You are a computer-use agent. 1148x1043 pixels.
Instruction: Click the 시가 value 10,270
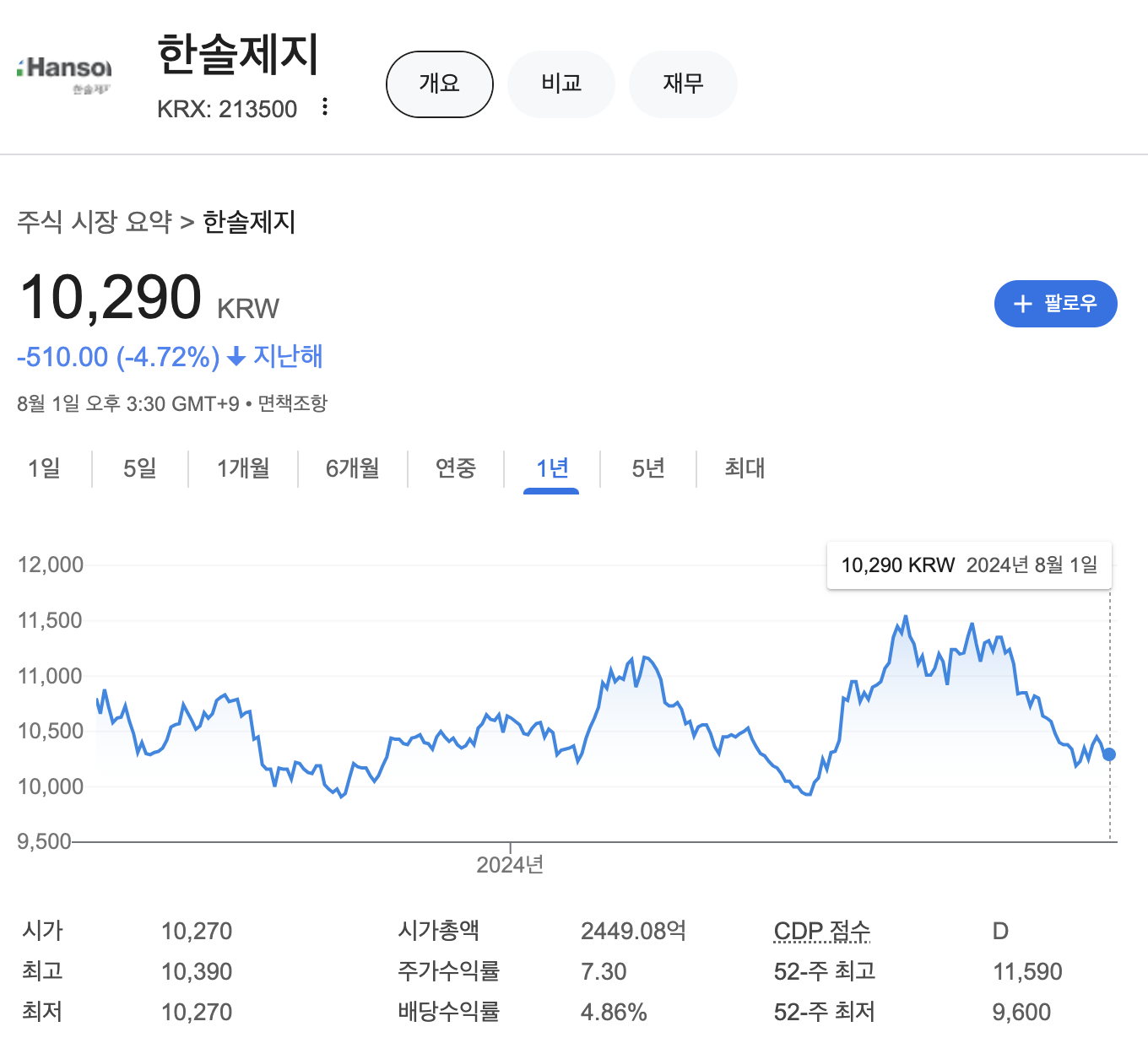(x=197, y=931)
